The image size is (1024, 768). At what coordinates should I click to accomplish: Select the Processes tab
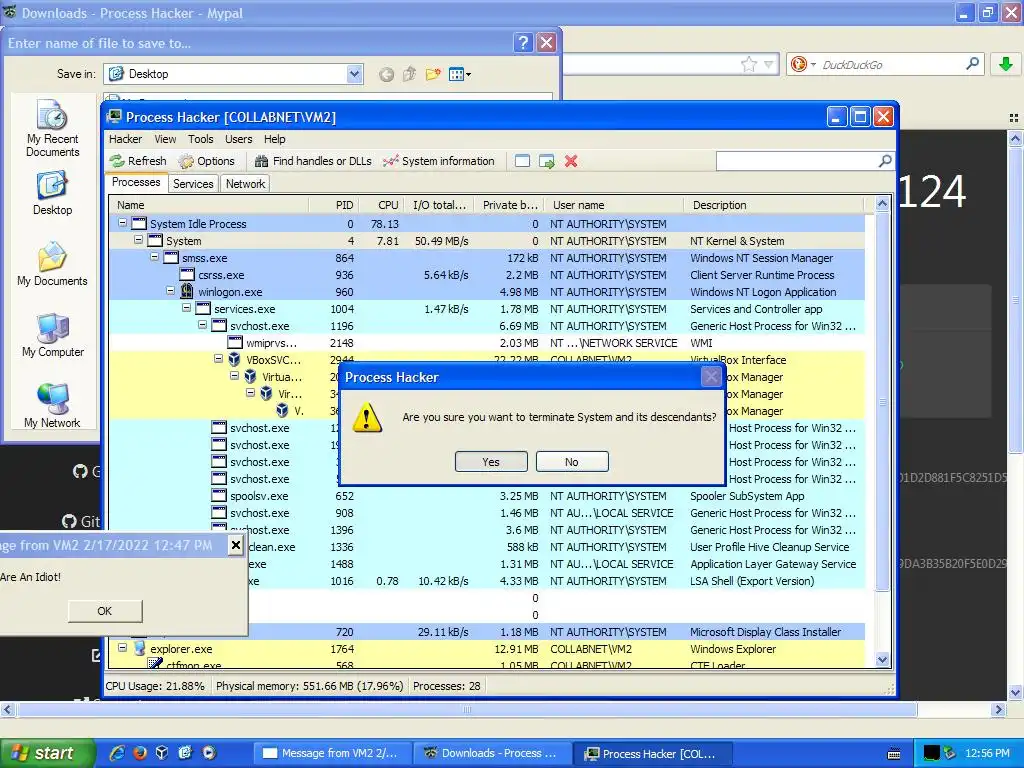136,182
